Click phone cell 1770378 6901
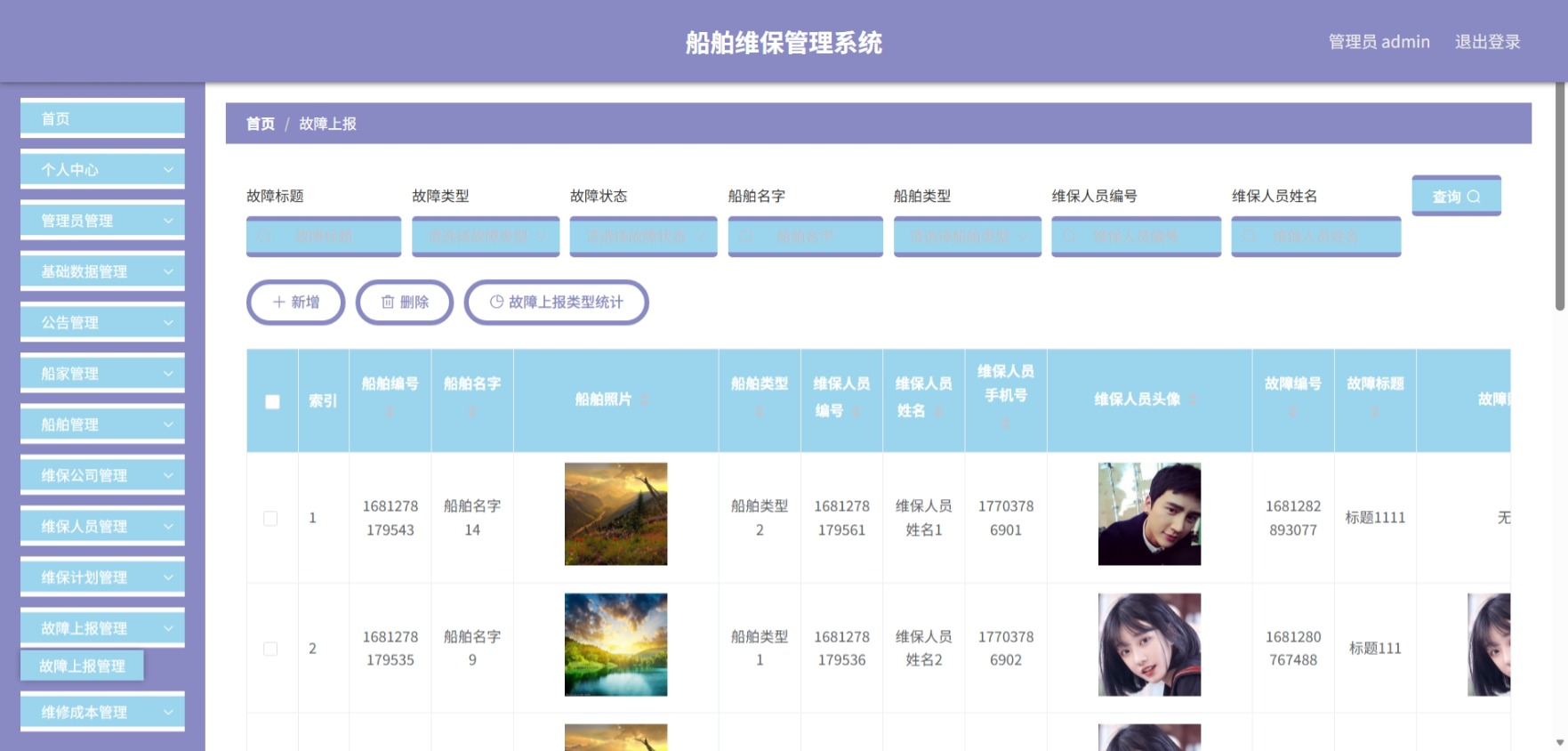This screenshot has height=751, width=1568. (x=1006, y=518)
